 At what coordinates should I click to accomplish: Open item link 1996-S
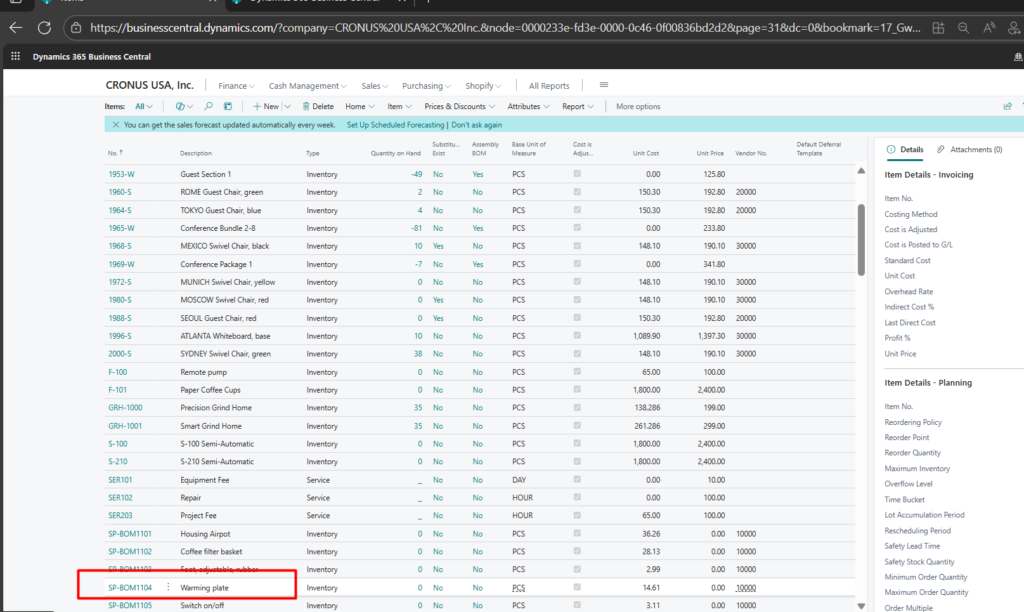coord(119,336)
